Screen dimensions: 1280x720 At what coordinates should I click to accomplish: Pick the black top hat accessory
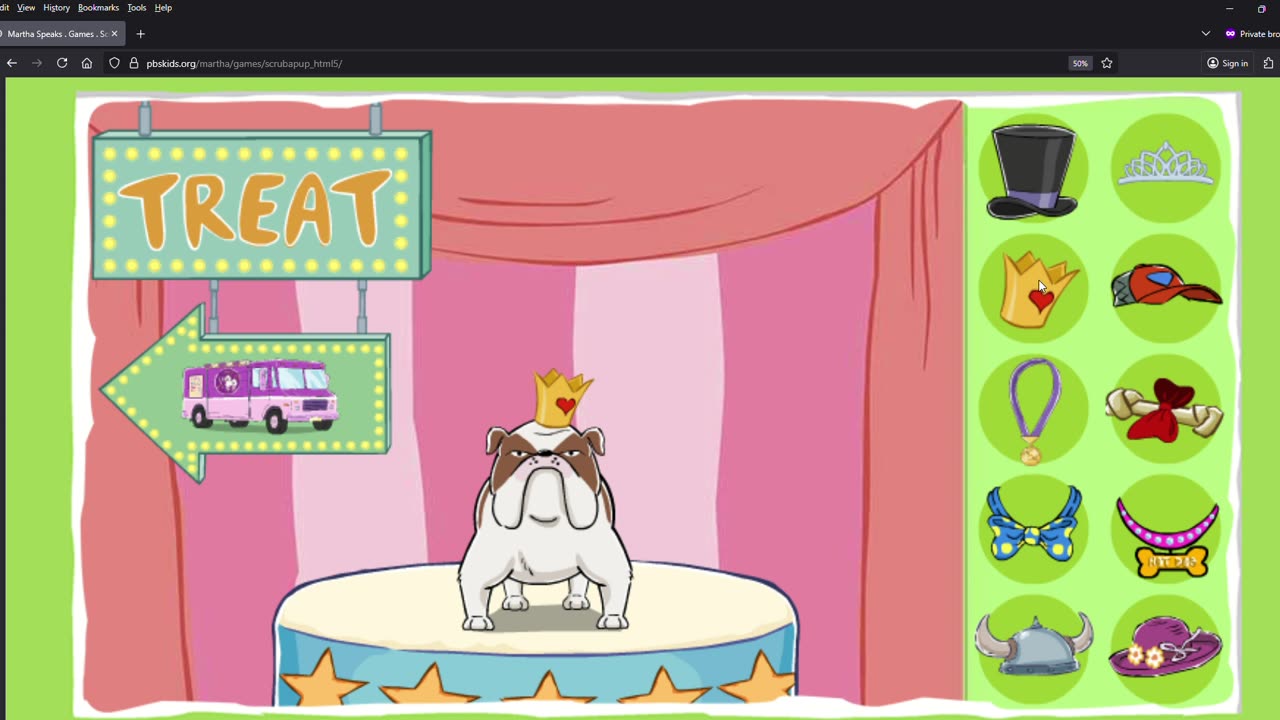[1033, 170]
